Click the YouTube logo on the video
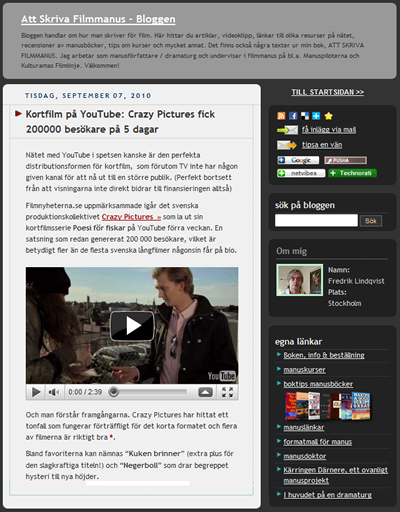 (222, 376)
